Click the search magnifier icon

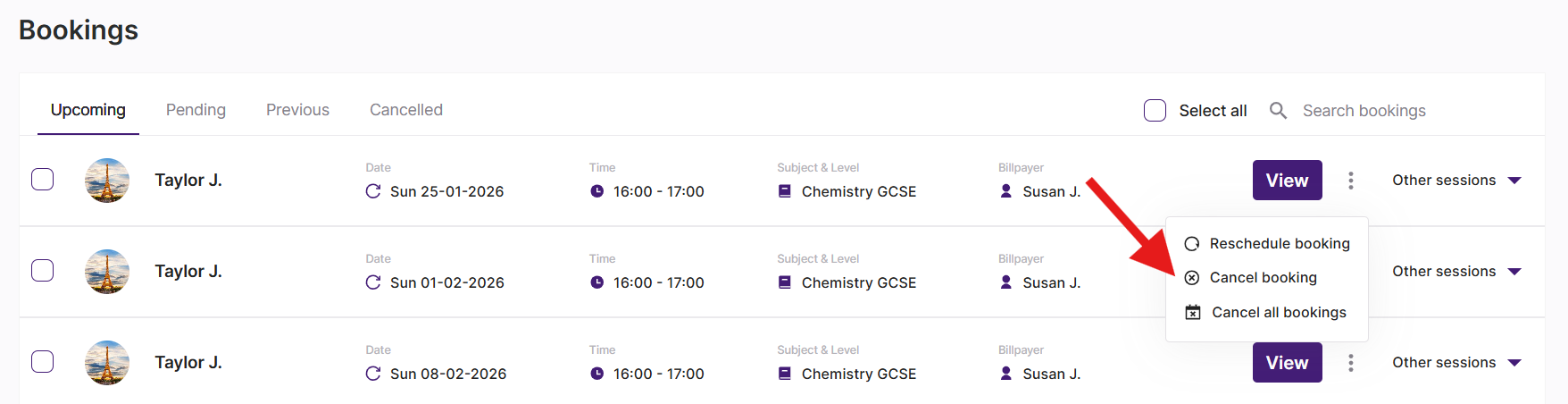coord(1278,111)
